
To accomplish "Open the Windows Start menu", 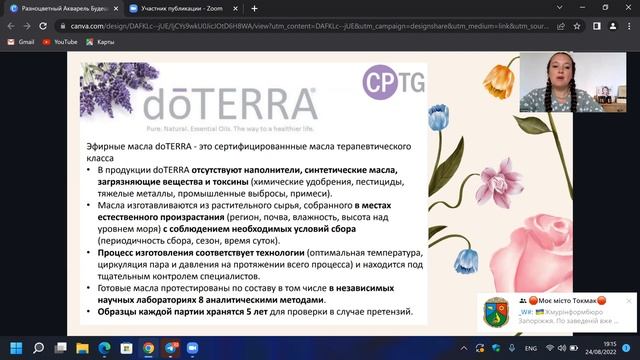I will pyautogui.click(x=16, y=348).
